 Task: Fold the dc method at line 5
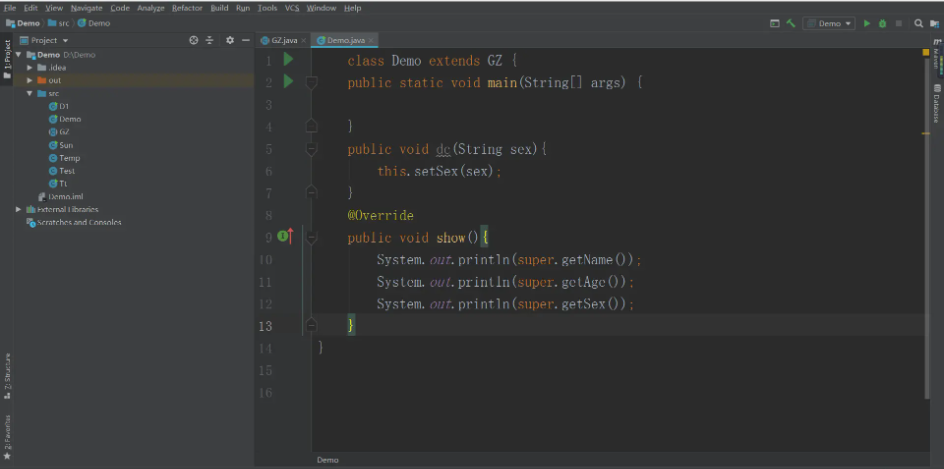coord(311,149)
